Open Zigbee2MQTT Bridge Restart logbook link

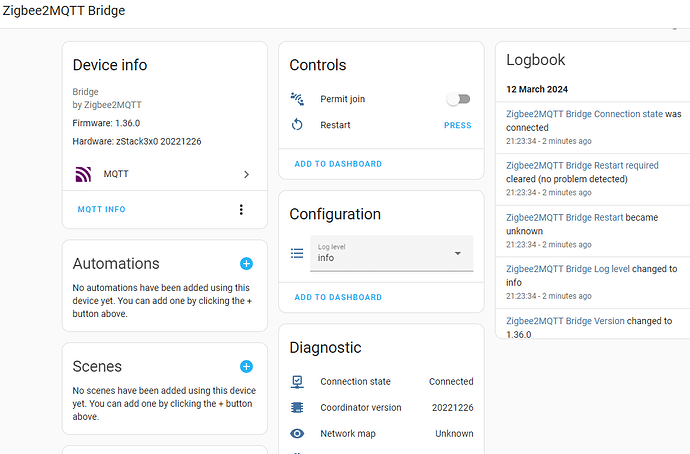click(565, 217)
